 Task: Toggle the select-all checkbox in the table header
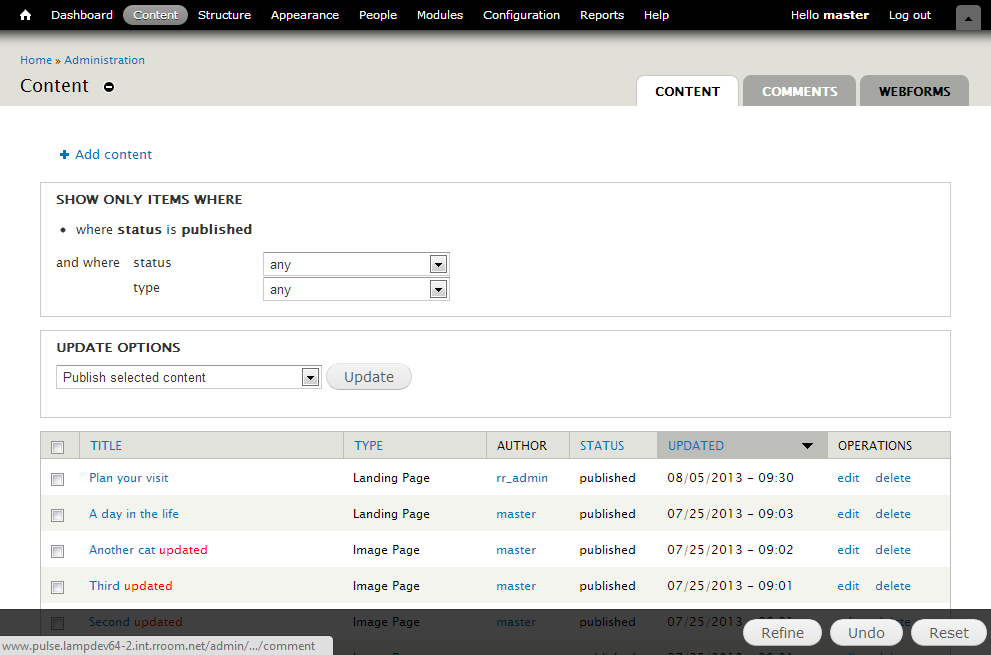coord(57,446)
